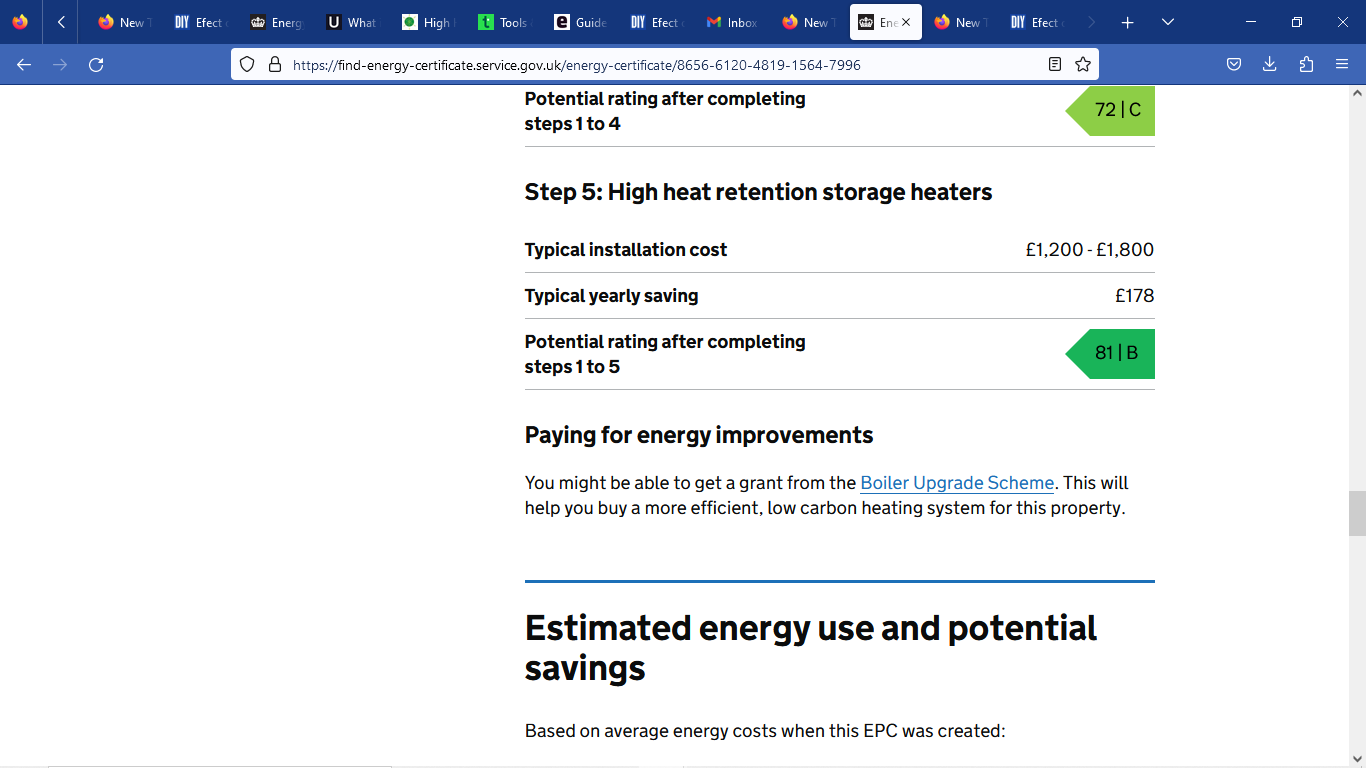Close the active energy certificate tab
1366x768 pixels.
[x=906, y=22]
